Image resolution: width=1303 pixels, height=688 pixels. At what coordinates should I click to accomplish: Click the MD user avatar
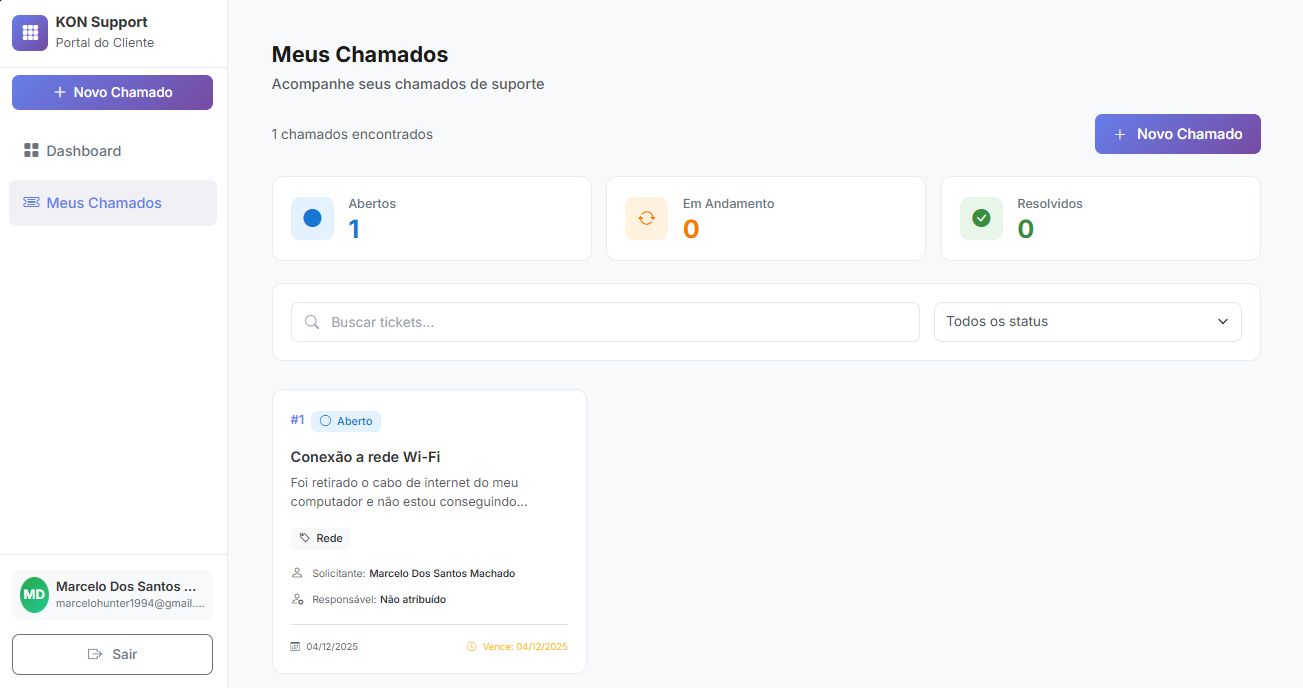click(x=34, y=594)
